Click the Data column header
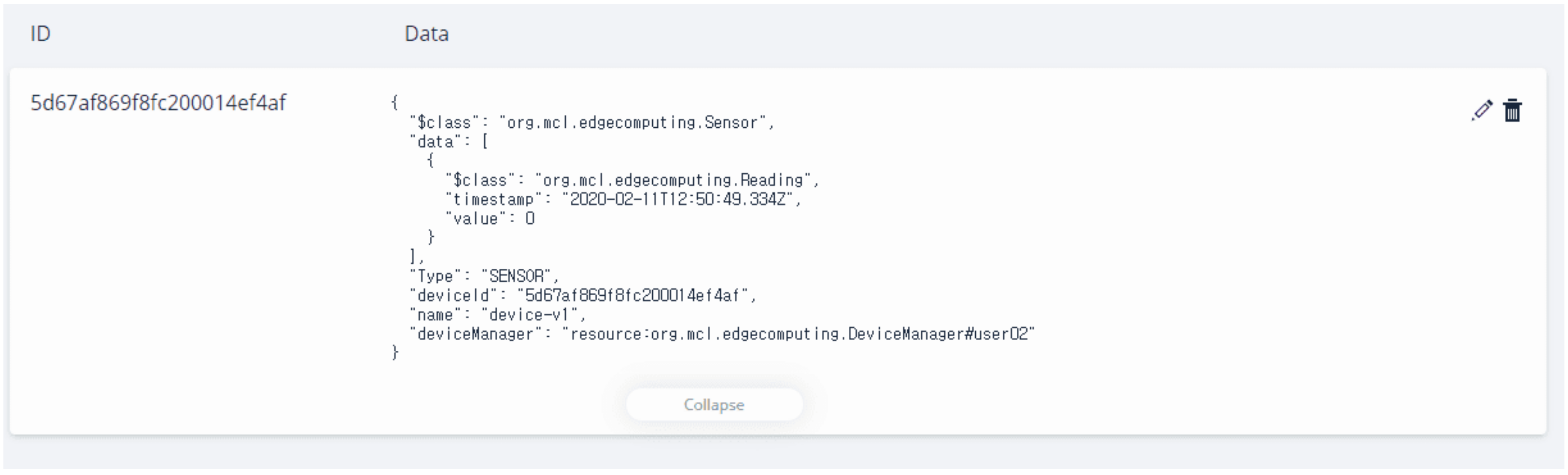 (427, 33)
